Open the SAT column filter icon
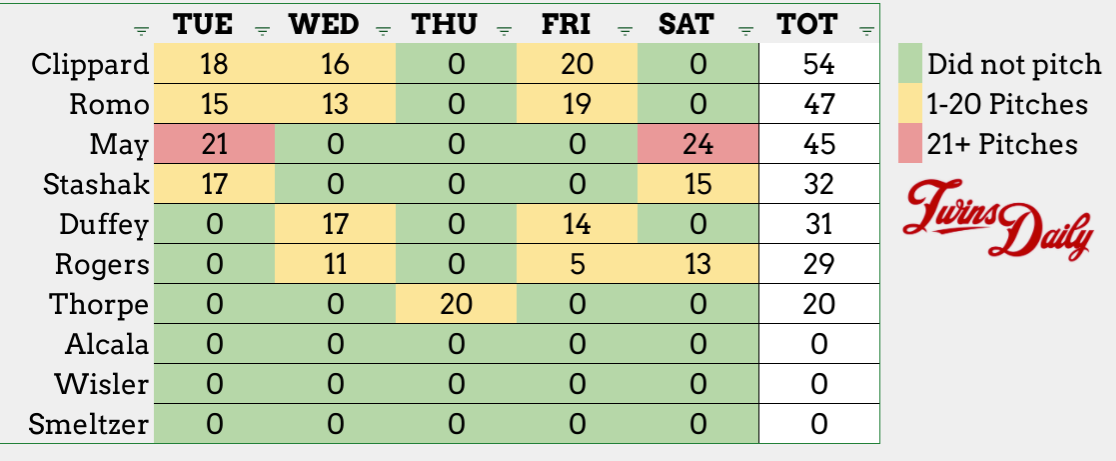This screenshot has width=1116, height=461. (746, 31)
